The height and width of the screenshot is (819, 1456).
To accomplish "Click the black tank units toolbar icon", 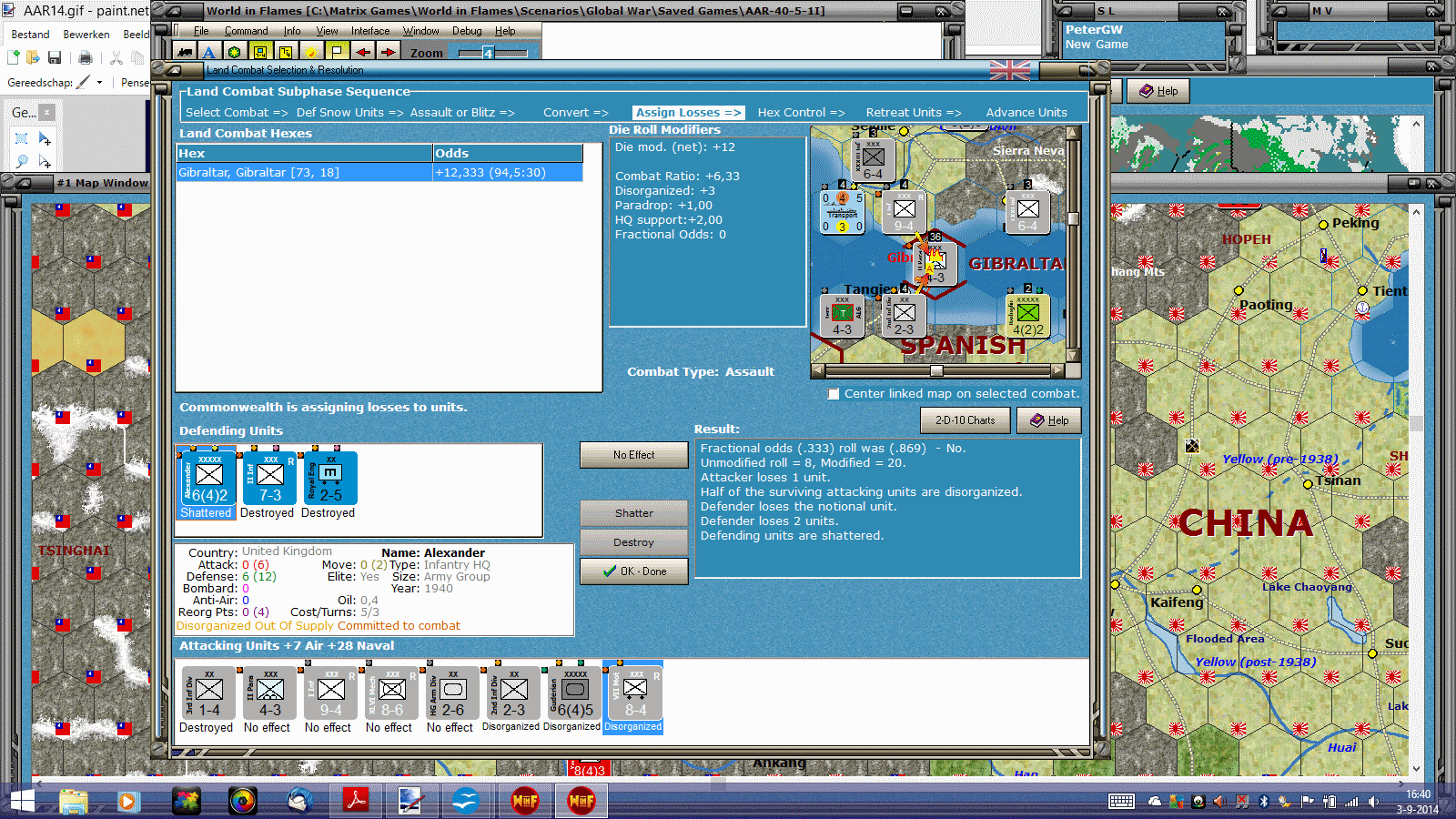I will click(x=185, y=52).
